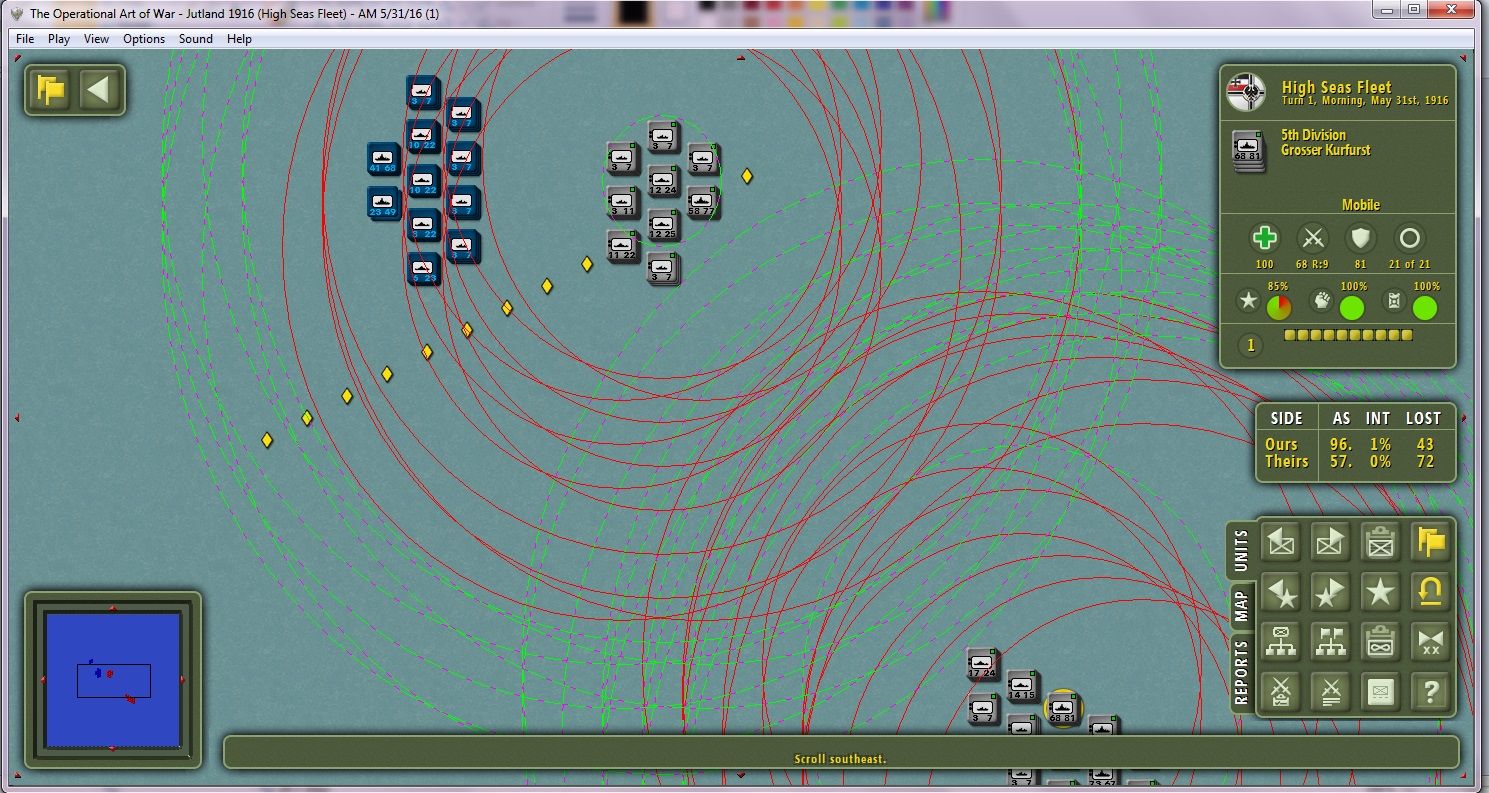This screenshot has width=1489, height=793.
Task: Open help with question mark button
Action: pos(1430,691)
